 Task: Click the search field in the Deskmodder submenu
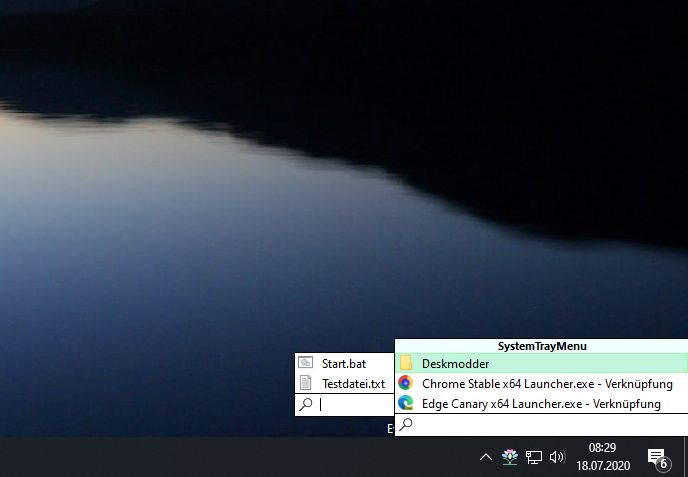coord(354,404)
